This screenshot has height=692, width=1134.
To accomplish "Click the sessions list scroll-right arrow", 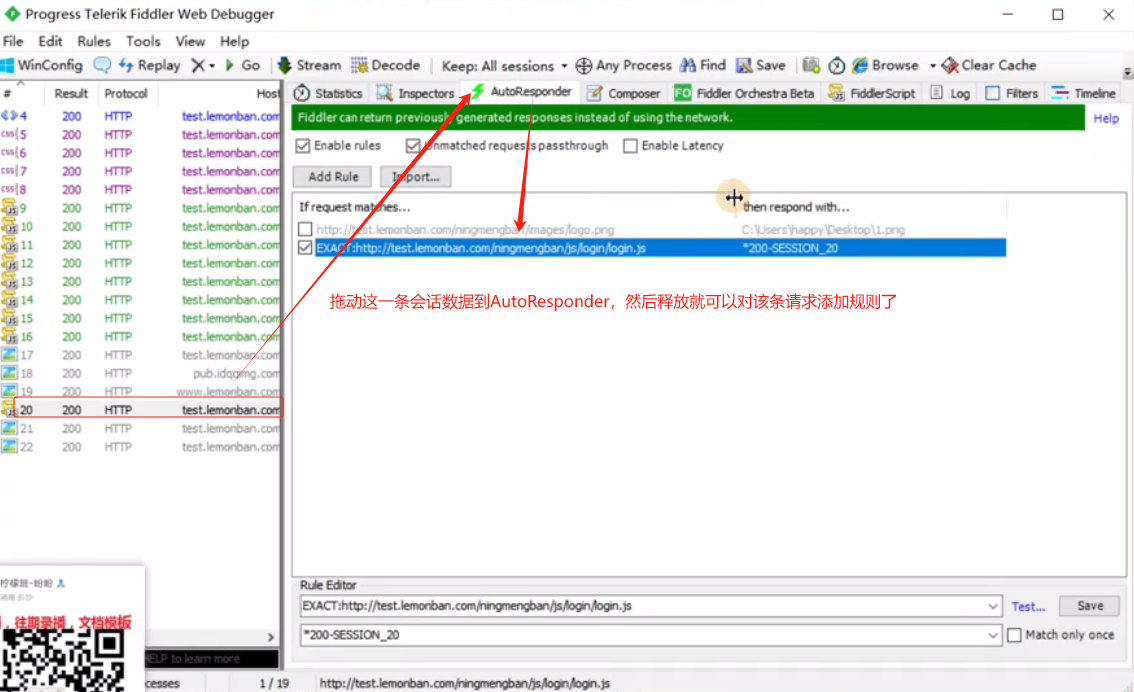I will click(x=271, y=637).
